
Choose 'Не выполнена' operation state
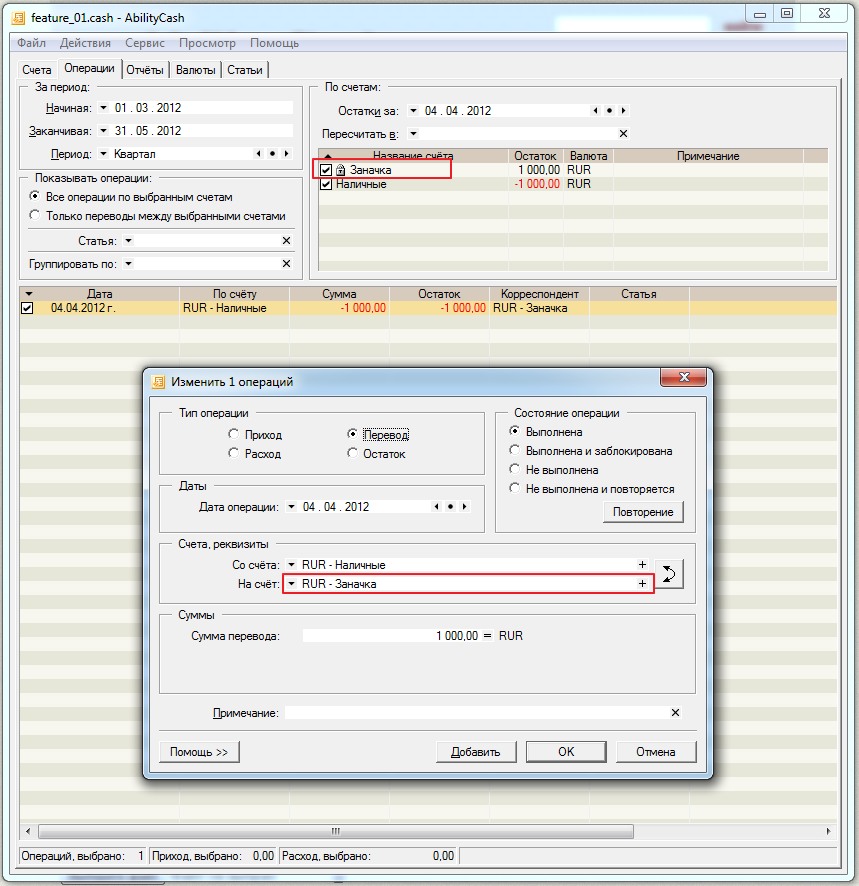tap(516, 470)
